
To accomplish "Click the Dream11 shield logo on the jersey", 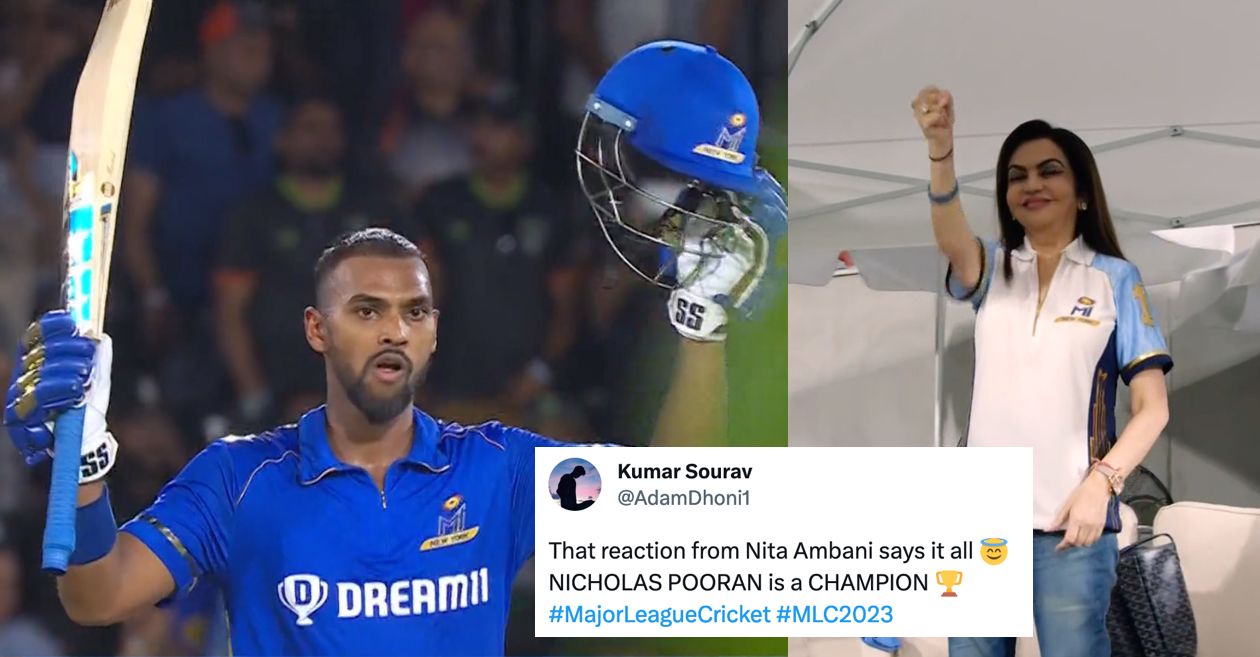I will (x=302, y=599).
